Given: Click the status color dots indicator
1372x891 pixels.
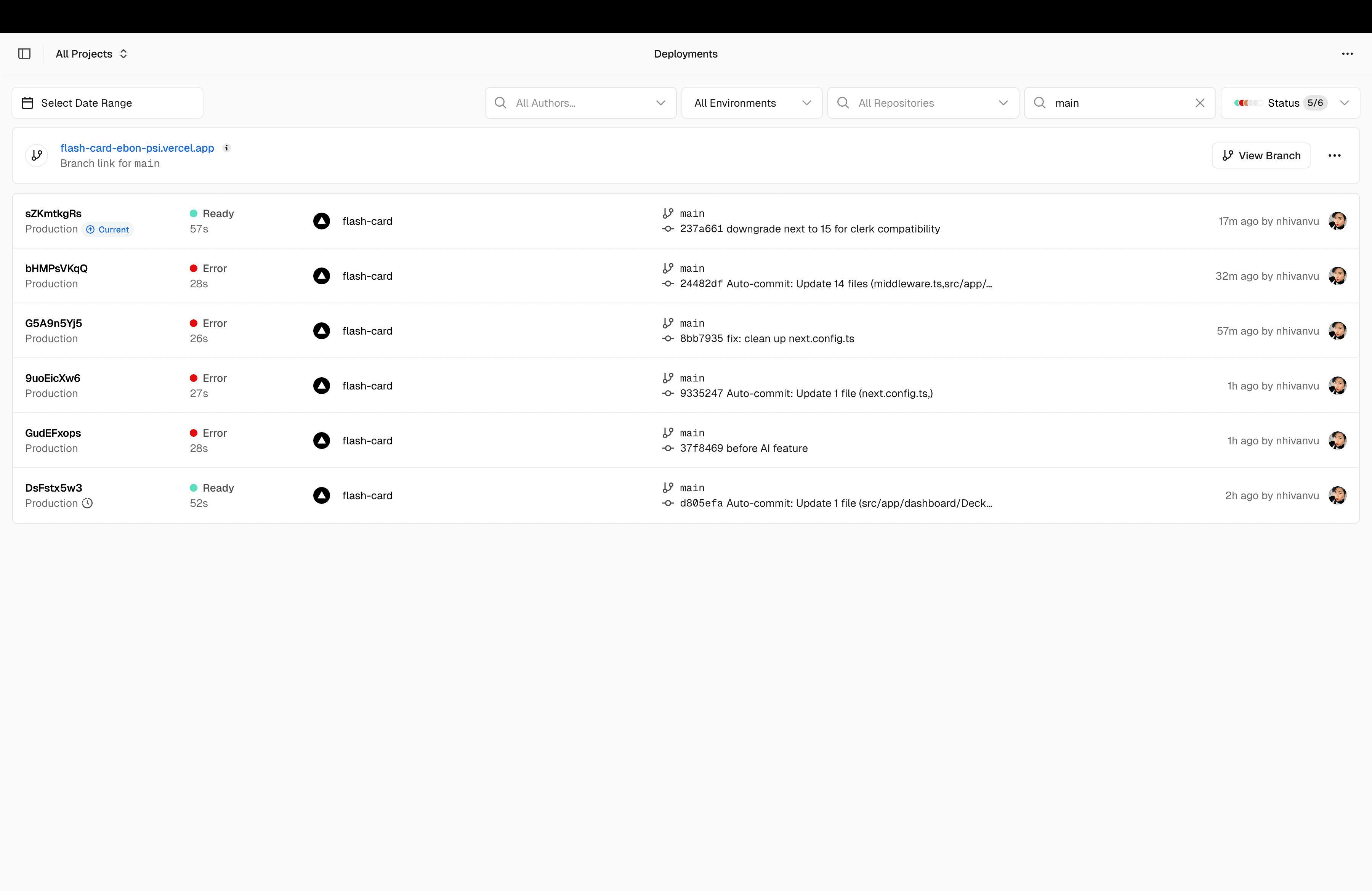Looking at the screenshot, I should pos(1248,103).
